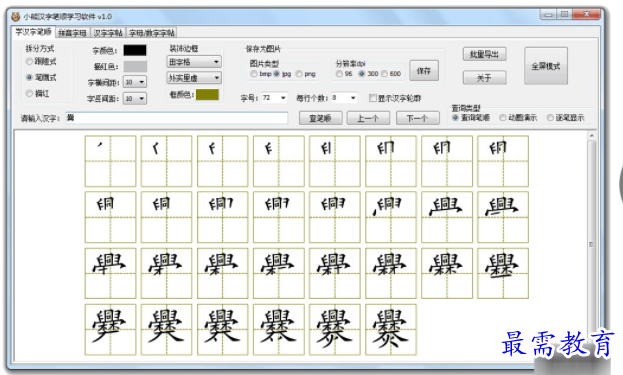Open the 田字格 border style dropdown
This screenshot has height=375, width=623.
194,62
